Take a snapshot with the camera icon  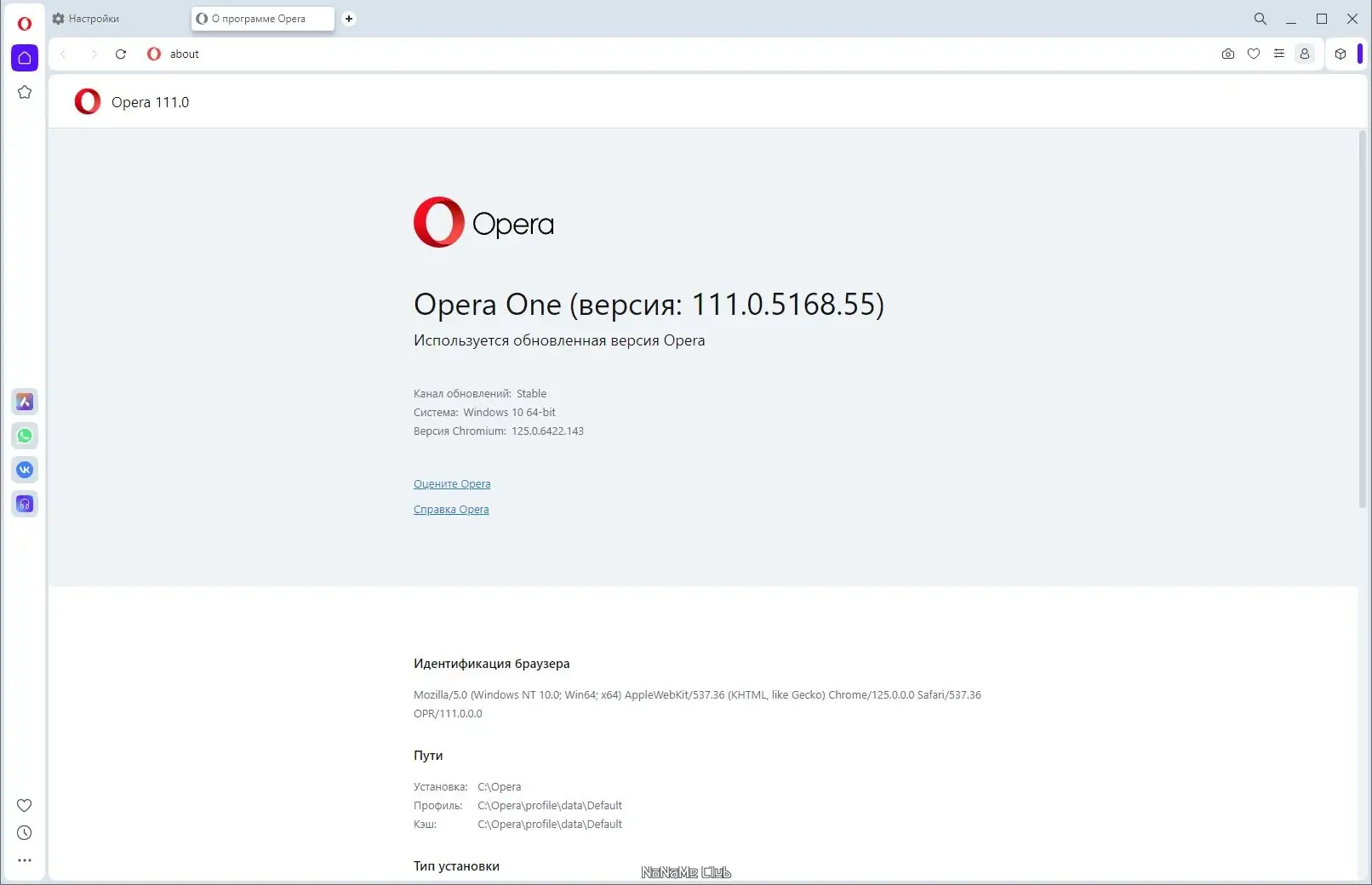pos(1228,54)
